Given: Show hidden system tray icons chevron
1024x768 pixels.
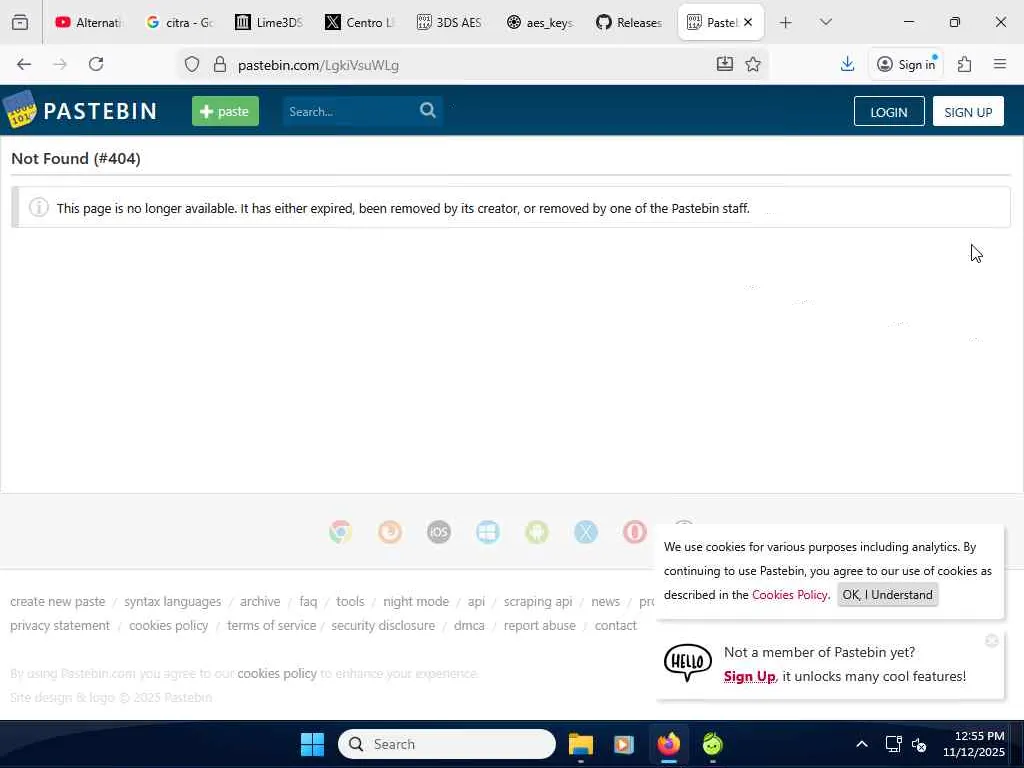Looking at the screenshot, I should pyautogui.click(x=862, y=744).
